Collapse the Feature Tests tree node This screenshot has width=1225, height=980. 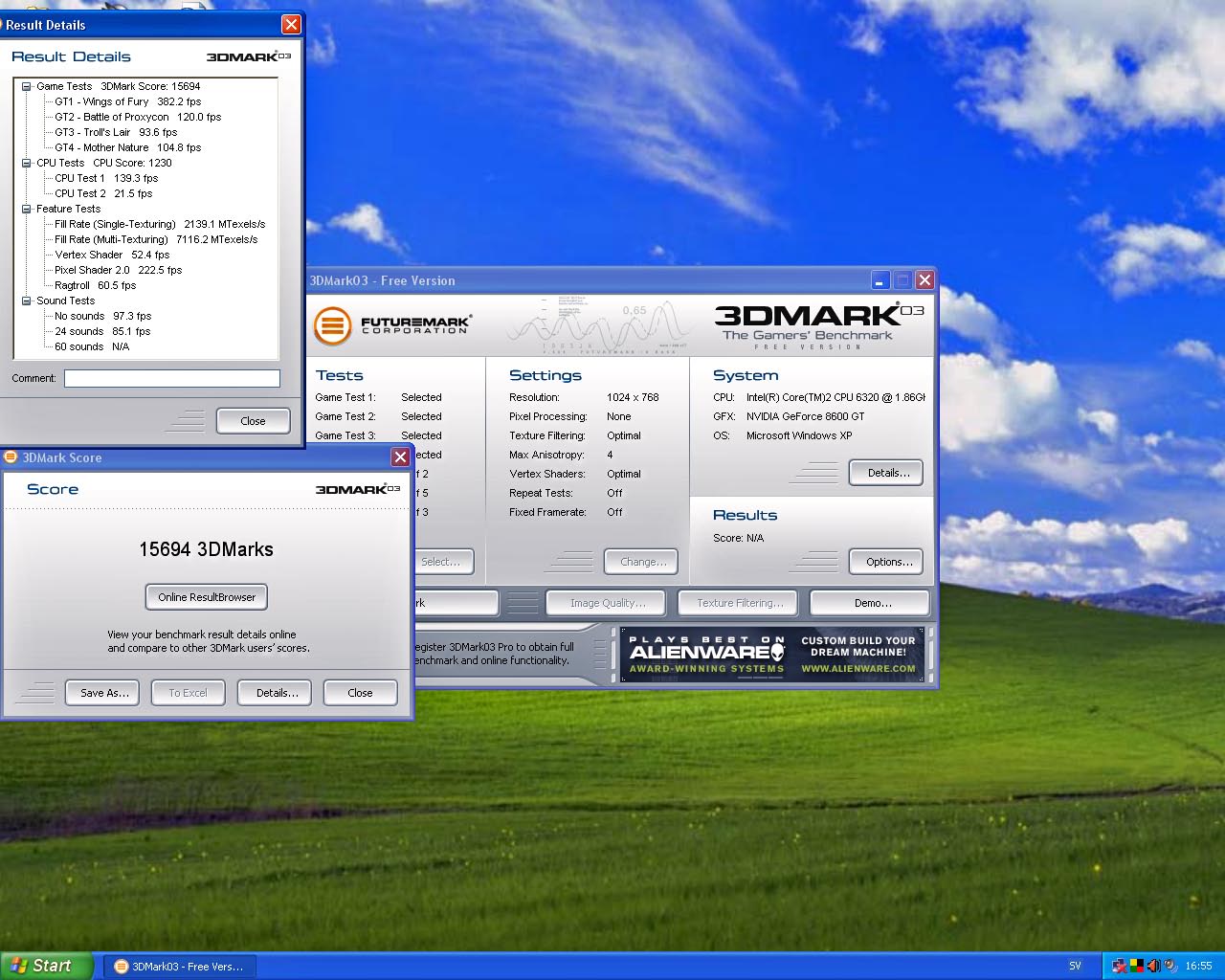coord(27,209)
